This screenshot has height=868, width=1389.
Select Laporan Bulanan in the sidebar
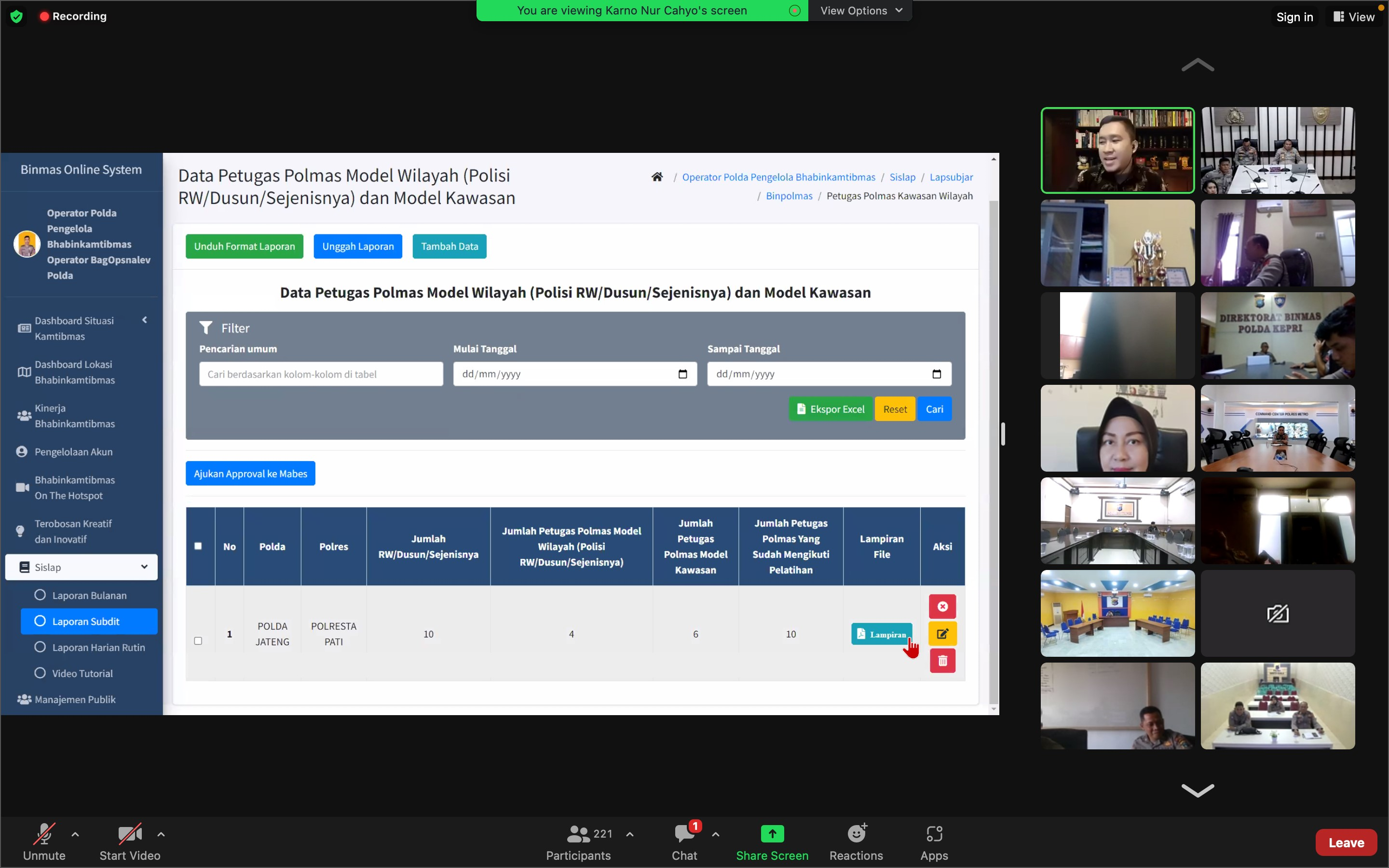click(89, 596)
